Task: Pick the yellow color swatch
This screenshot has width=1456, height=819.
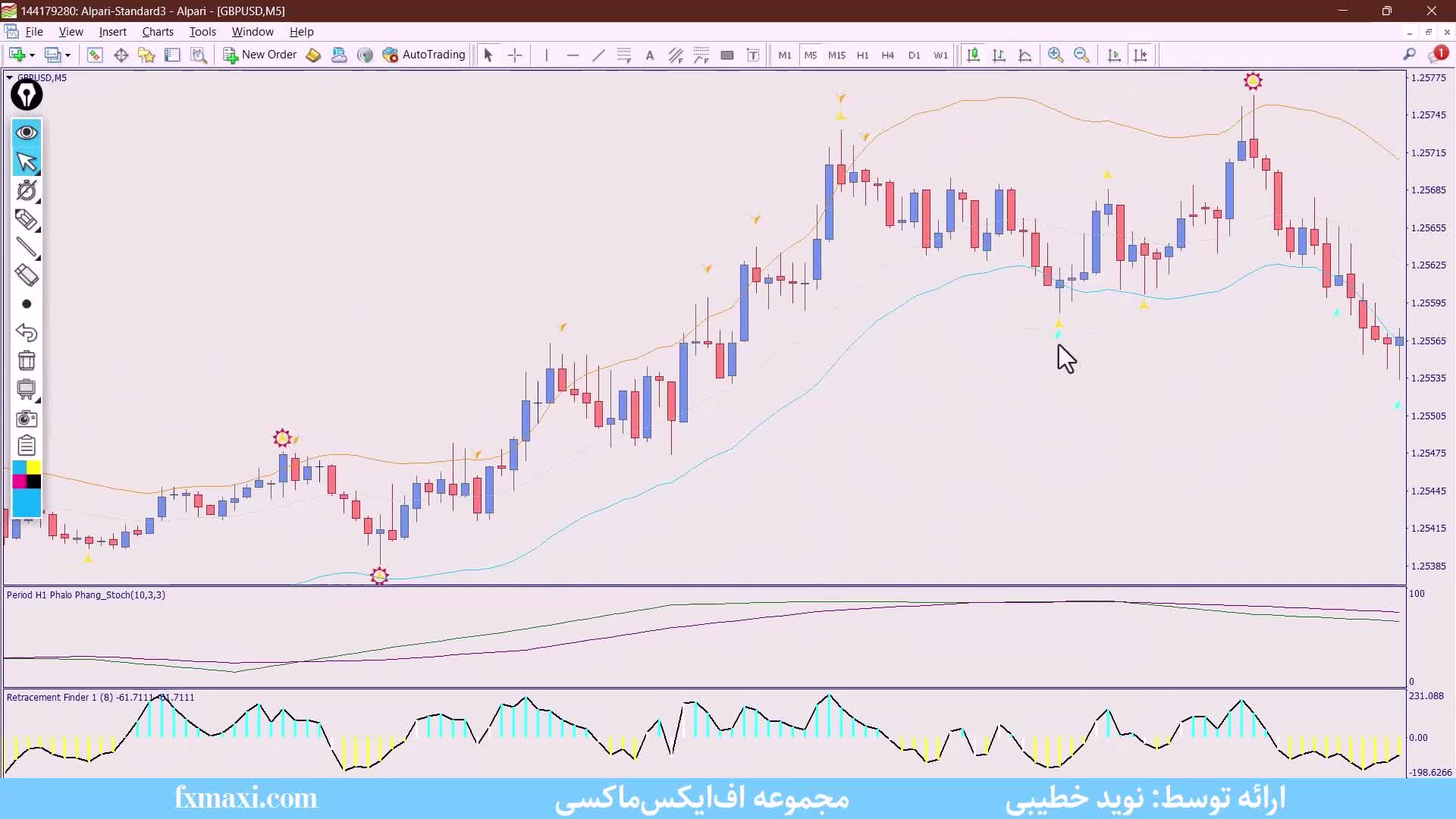Action: pyautogui.click(x=34, y=468)
